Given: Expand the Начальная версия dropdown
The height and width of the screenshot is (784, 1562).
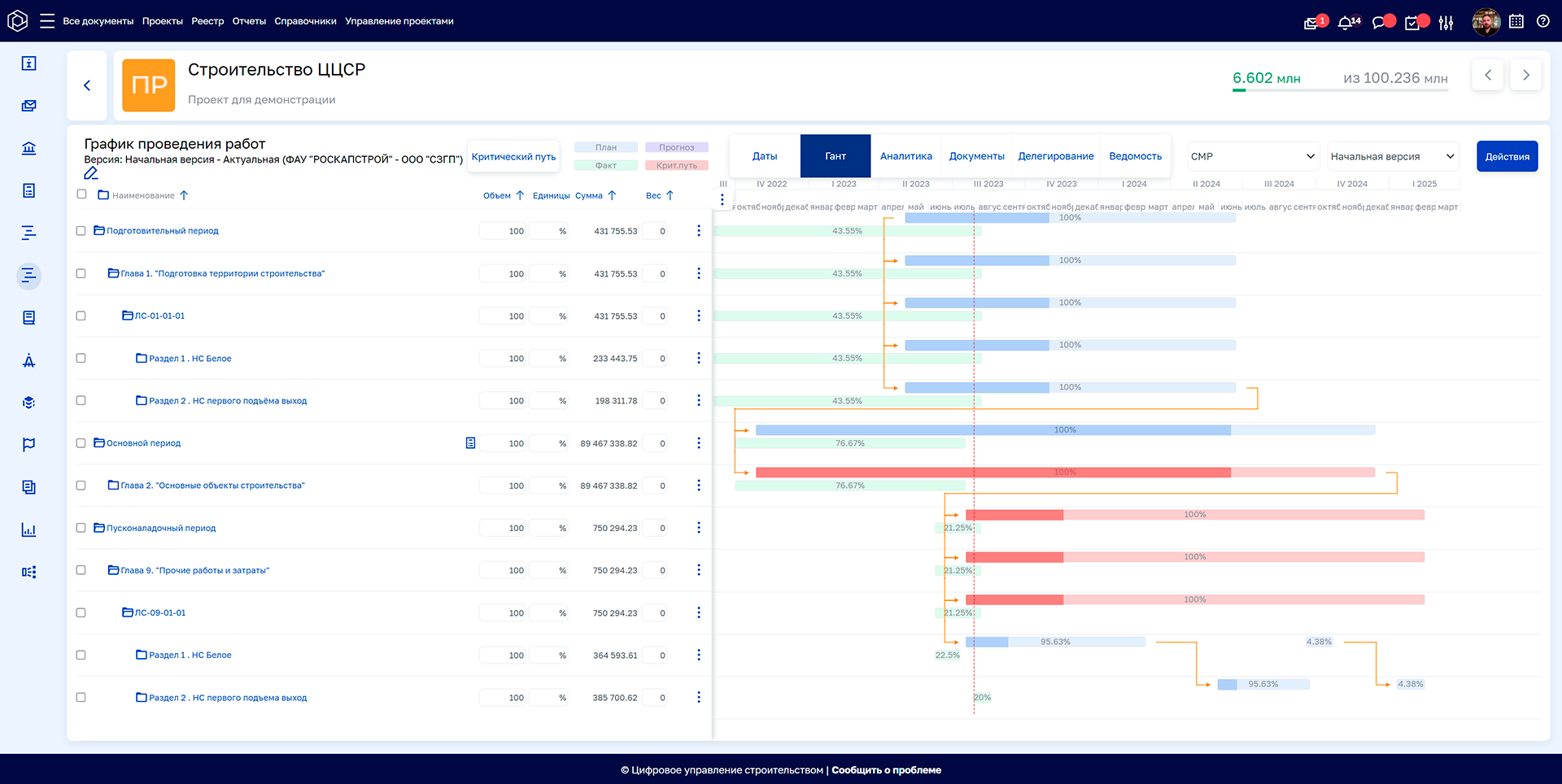Looking at the screenshot, I should (1391, 156).
